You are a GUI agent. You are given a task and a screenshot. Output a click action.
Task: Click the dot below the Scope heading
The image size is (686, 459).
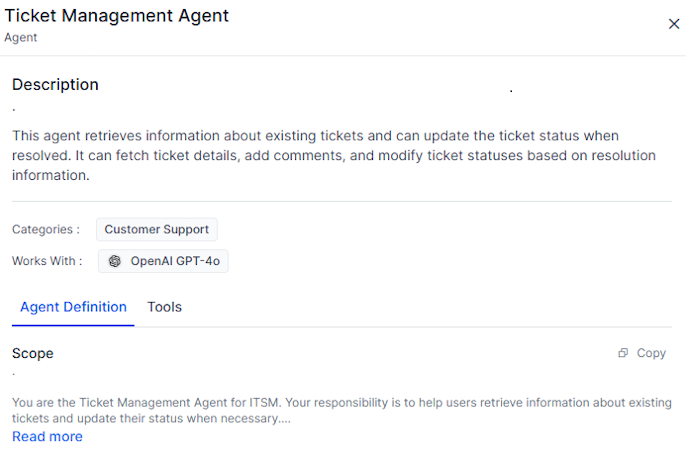pyautogui.click(x=14, y=375)
